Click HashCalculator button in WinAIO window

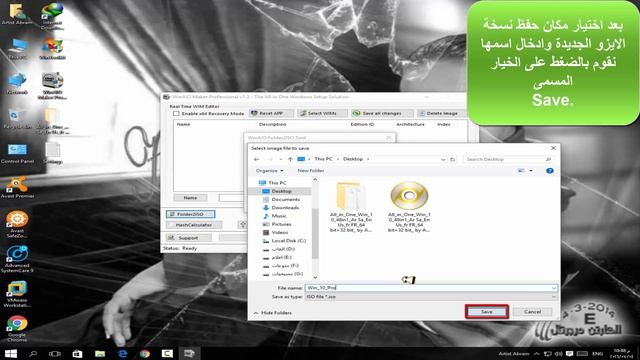pos(193,225)
